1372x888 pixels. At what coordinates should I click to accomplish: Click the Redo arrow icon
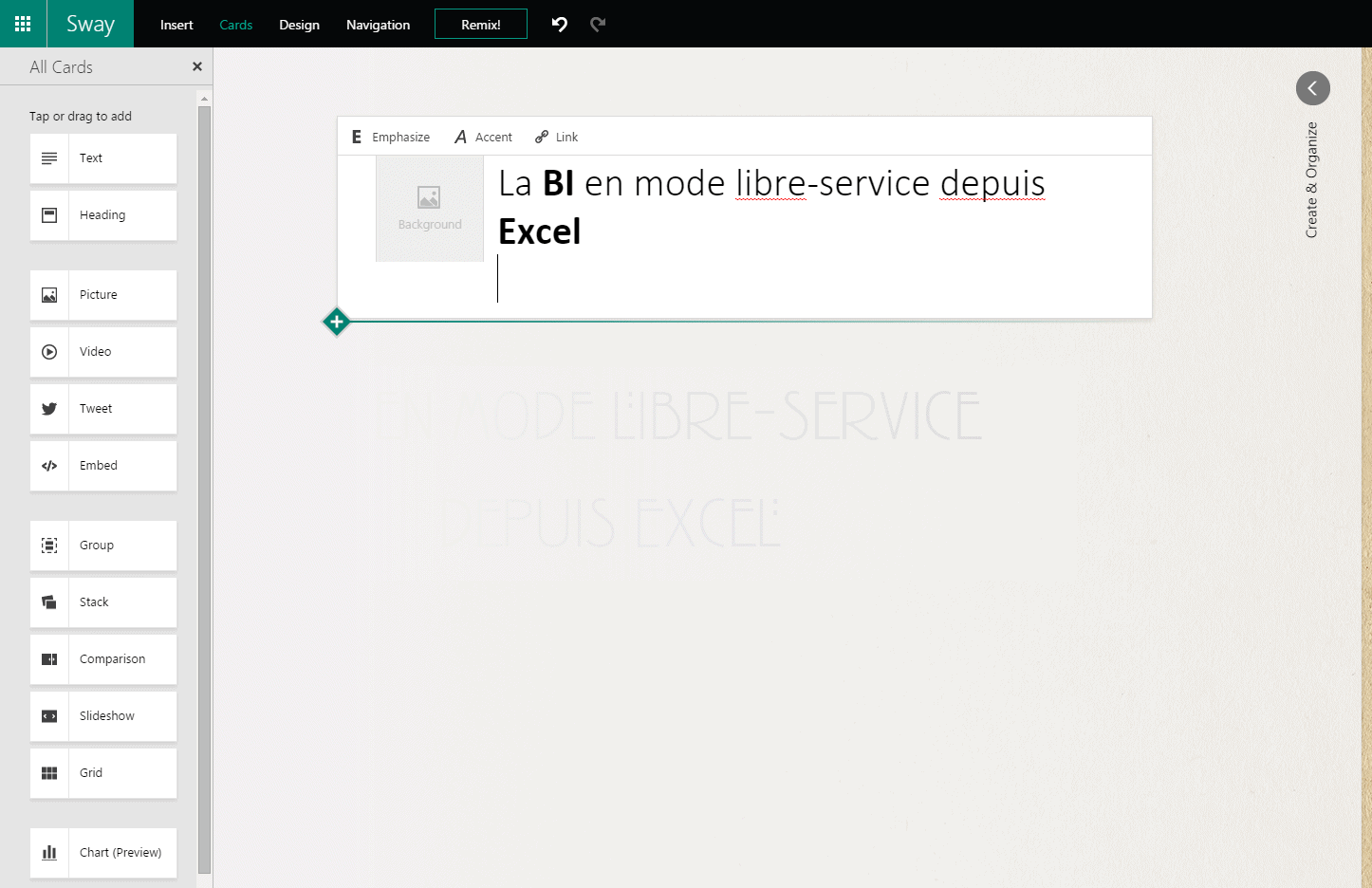click(x=598, y=24)
